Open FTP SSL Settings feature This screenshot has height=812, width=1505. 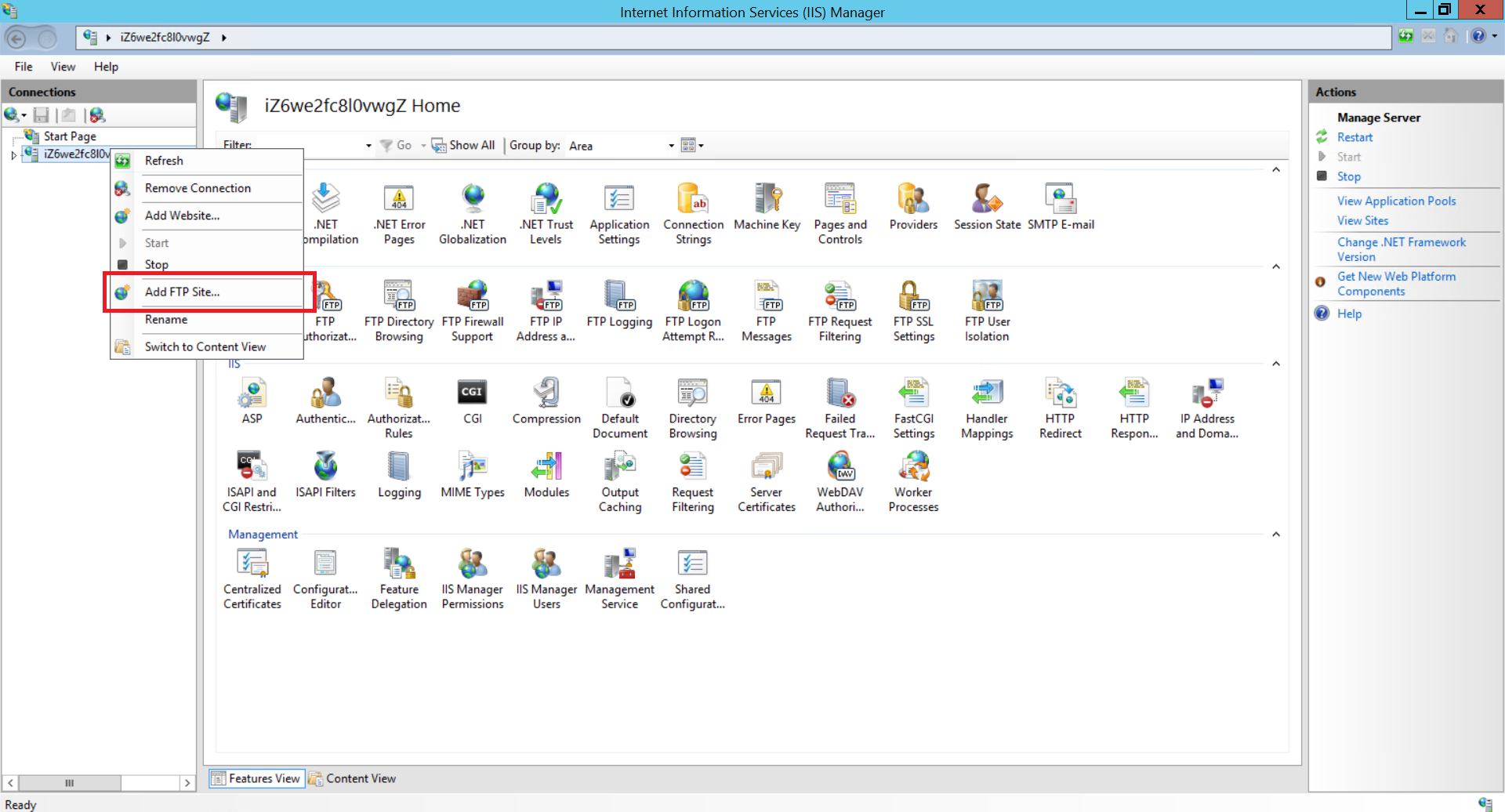pyautogui.click(x=913, y=311)
